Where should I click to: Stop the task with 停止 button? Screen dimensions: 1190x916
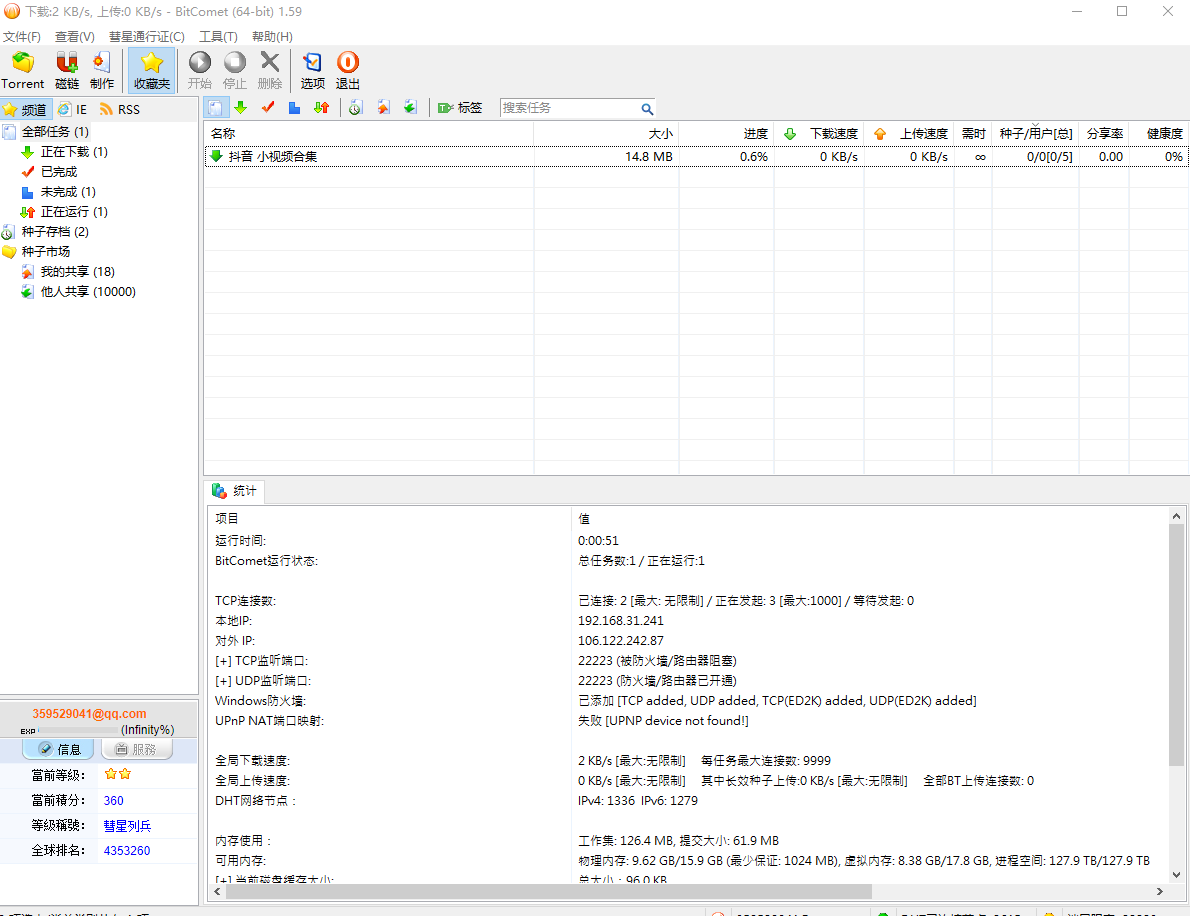[235, 70]
